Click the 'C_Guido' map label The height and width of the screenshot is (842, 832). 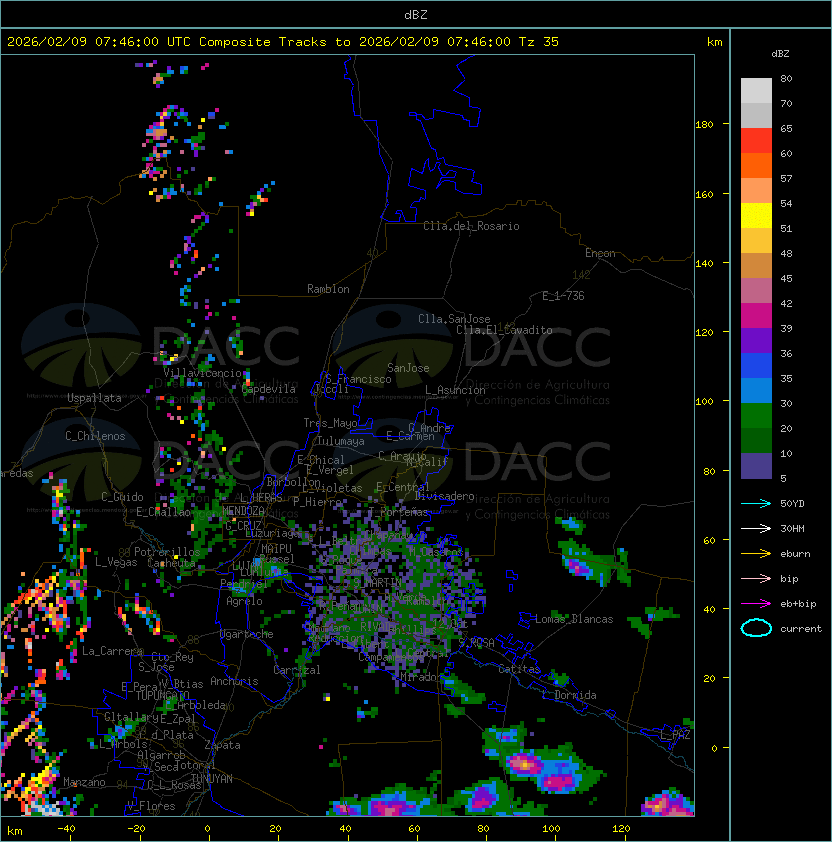(x=122, y=497)
